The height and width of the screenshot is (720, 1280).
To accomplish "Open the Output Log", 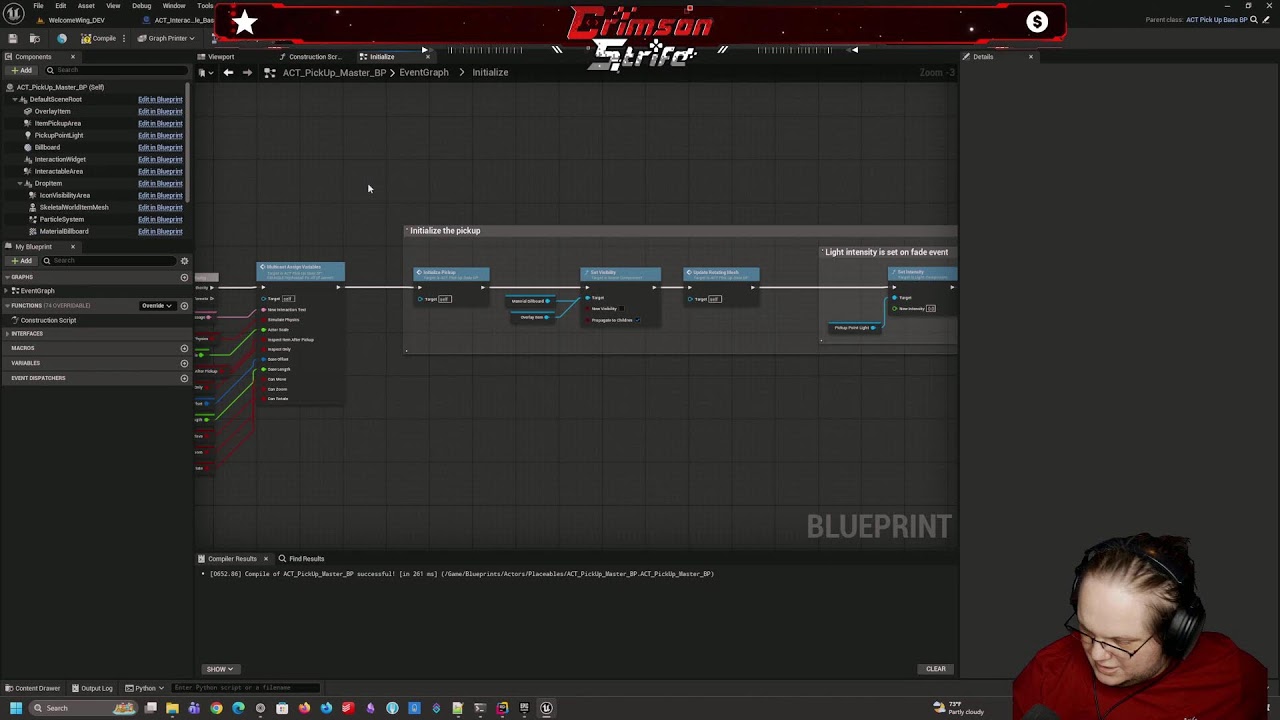I will (92, 688).
